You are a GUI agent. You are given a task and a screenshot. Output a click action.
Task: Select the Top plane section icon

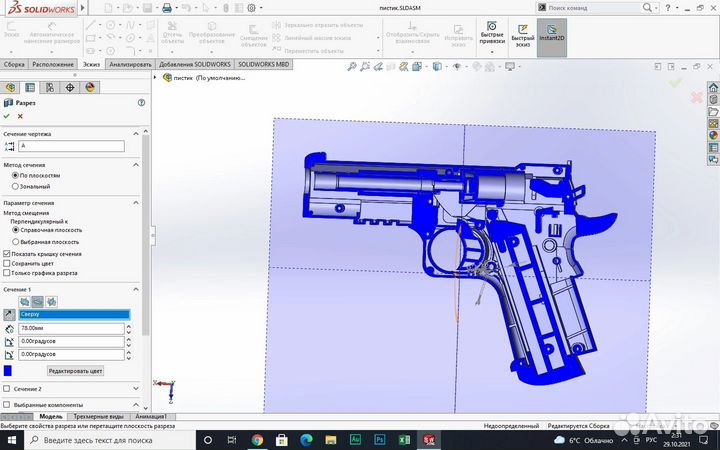coord(38,302)
